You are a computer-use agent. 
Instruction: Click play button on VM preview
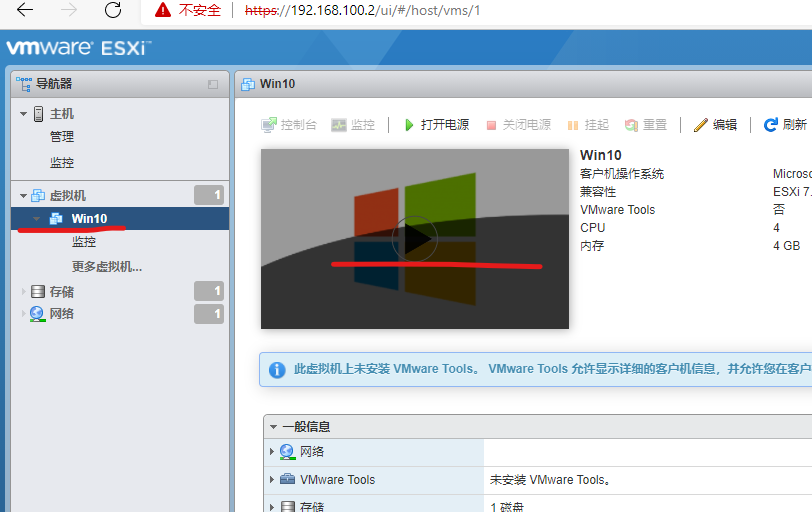(415, 239)
